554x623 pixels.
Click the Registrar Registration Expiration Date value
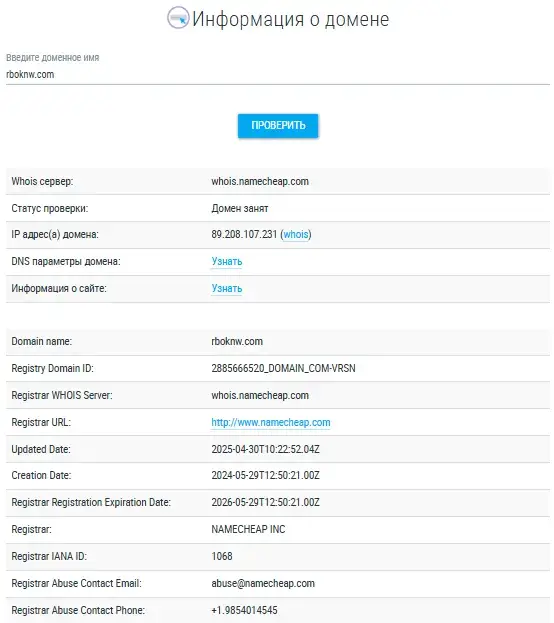coord(265,503)
